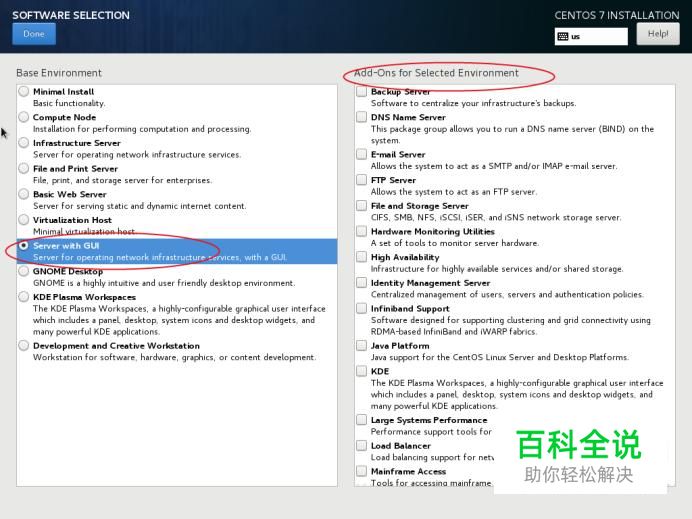Enable FTP Server add-on

[x=361, y=180]
